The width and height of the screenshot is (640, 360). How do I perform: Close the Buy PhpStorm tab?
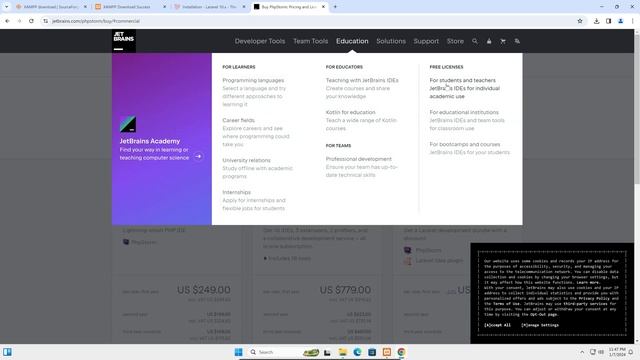click(x=323, y=7)
